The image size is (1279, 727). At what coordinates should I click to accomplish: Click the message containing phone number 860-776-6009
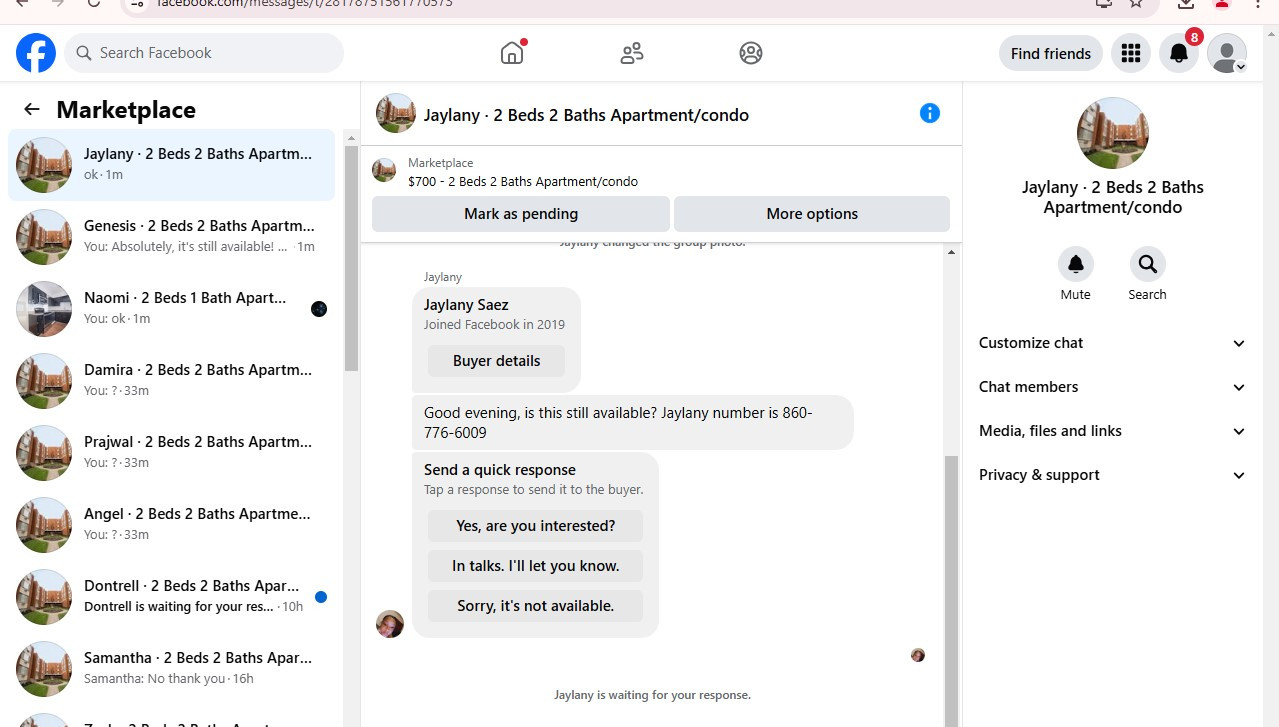(633, 423)
